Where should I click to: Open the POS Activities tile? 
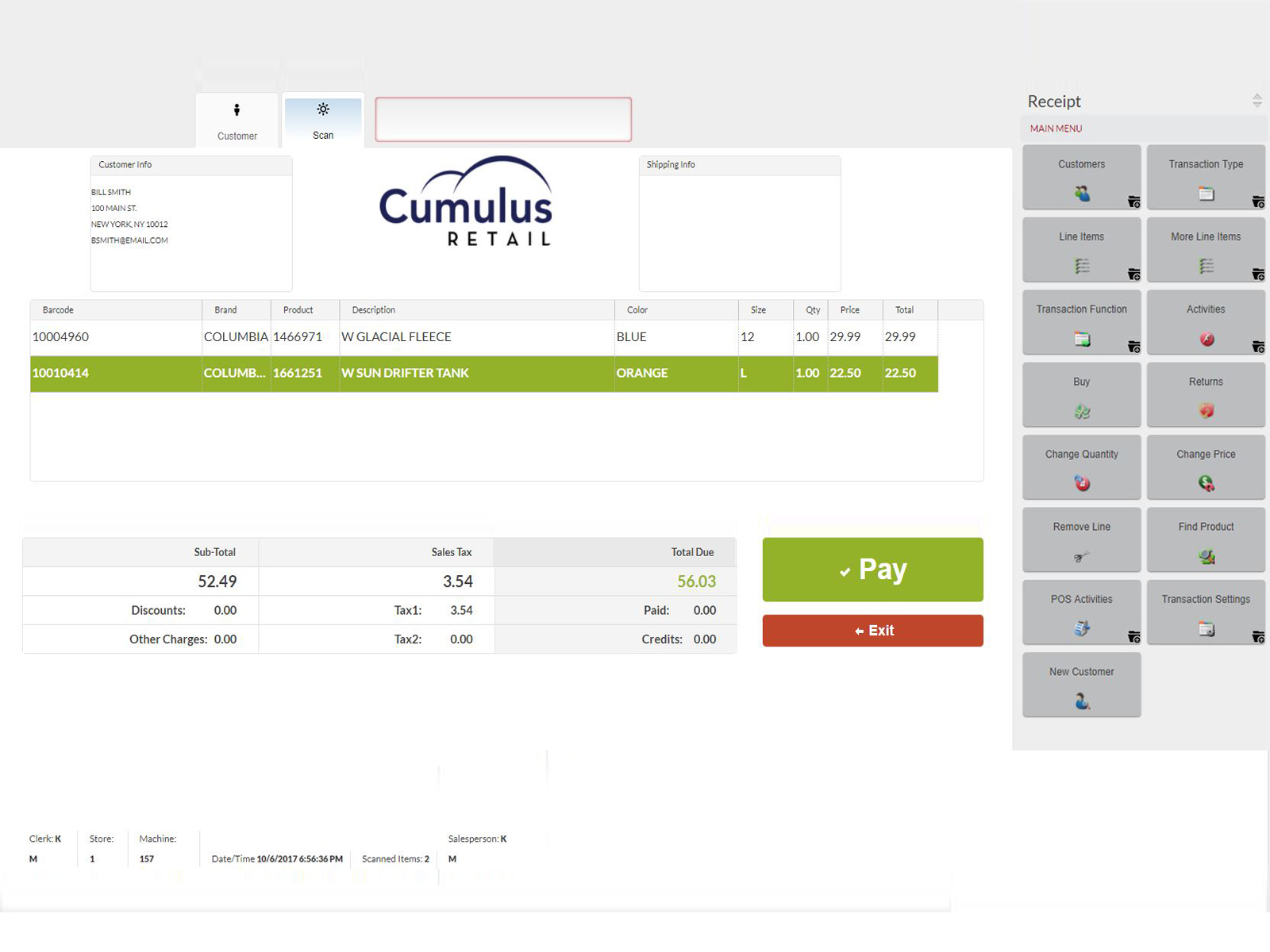(1081, 612)
